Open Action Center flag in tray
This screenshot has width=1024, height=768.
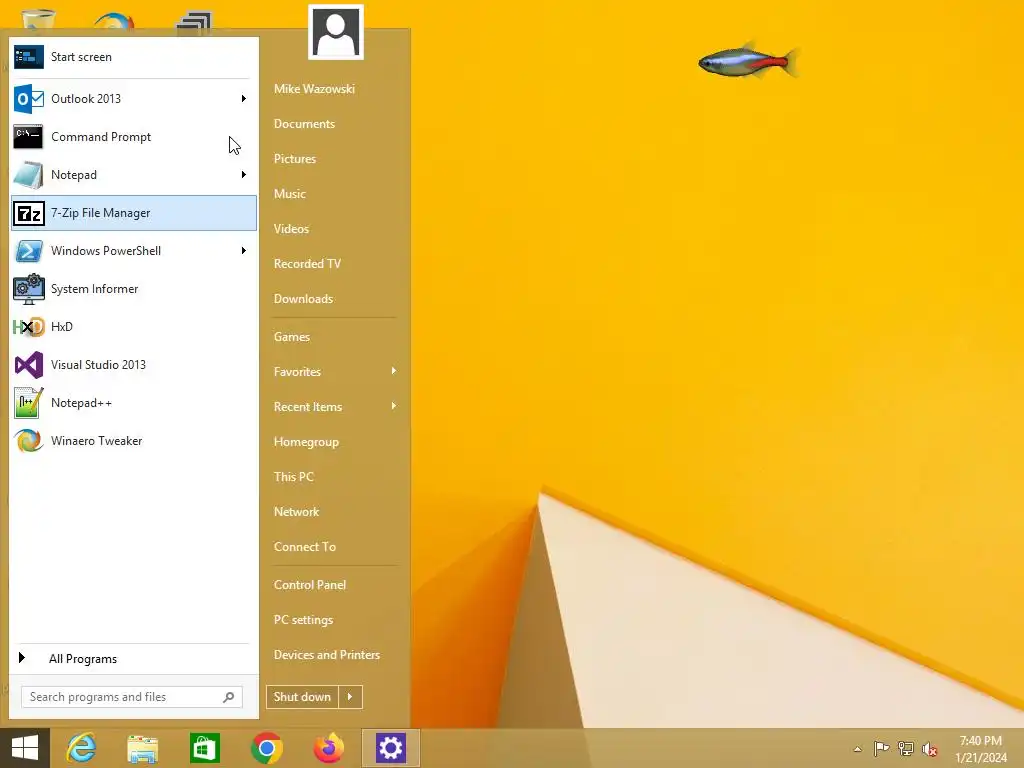pos(881,748)
